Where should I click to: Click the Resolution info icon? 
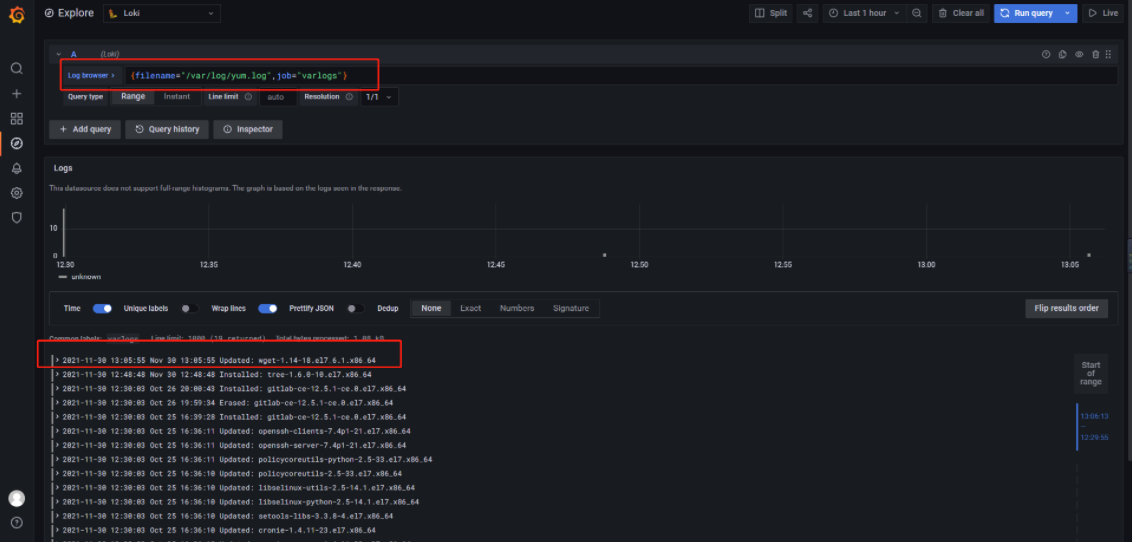(349, 97)
